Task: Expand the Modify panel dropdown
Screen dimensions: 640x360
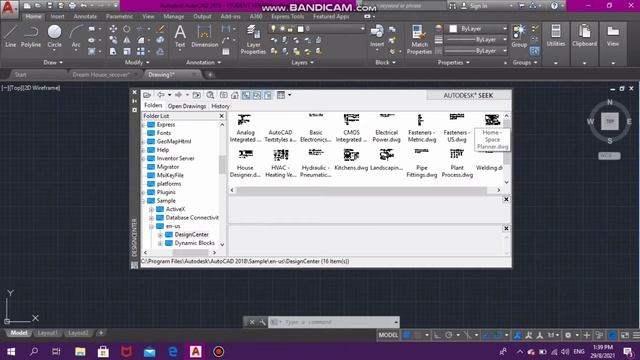Action: click(137, 62)
